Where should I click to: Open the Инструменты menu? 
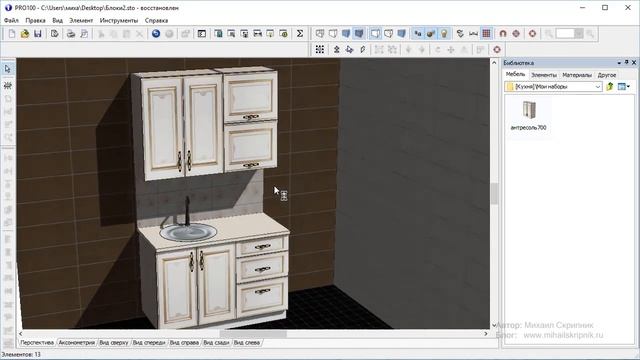tap(119, 20)
